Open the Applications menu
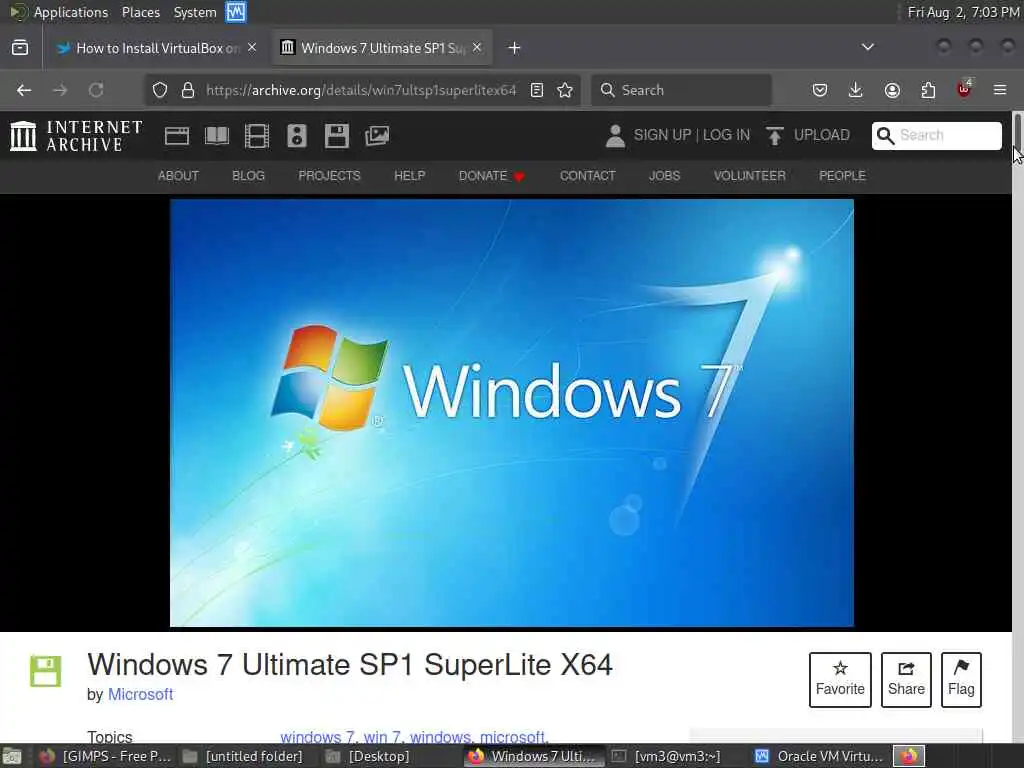The image size is (1024, 768). click(71, 12)
